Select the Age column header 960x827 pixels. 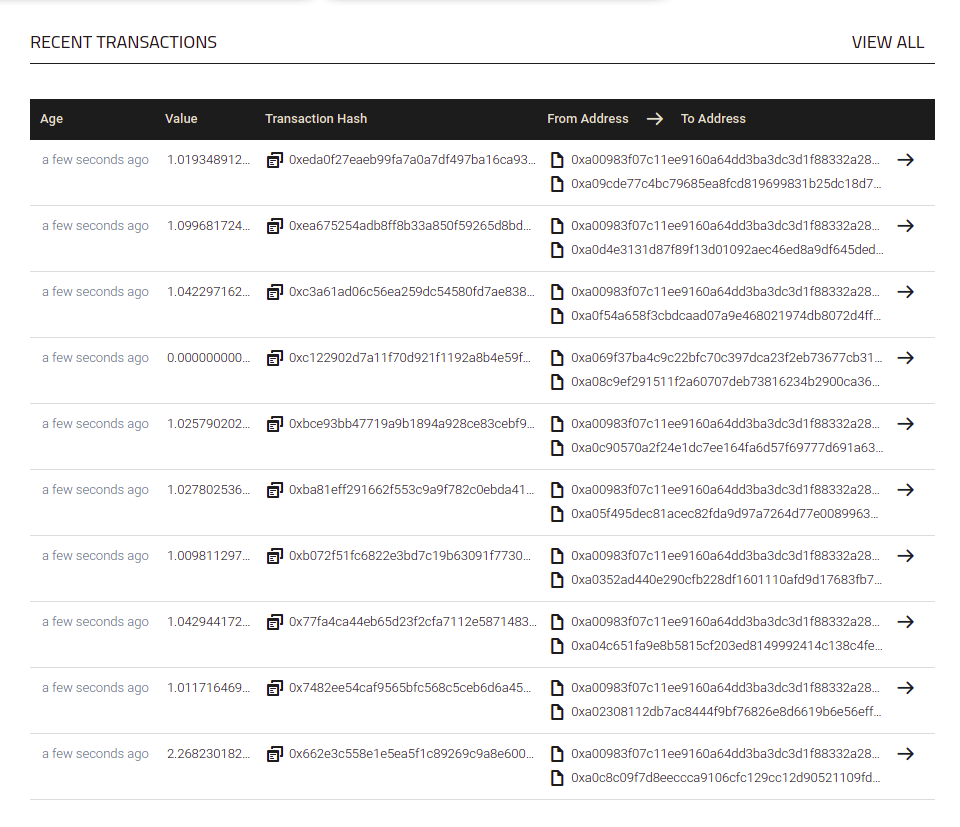pyautogui.click(x=51, y=119)
